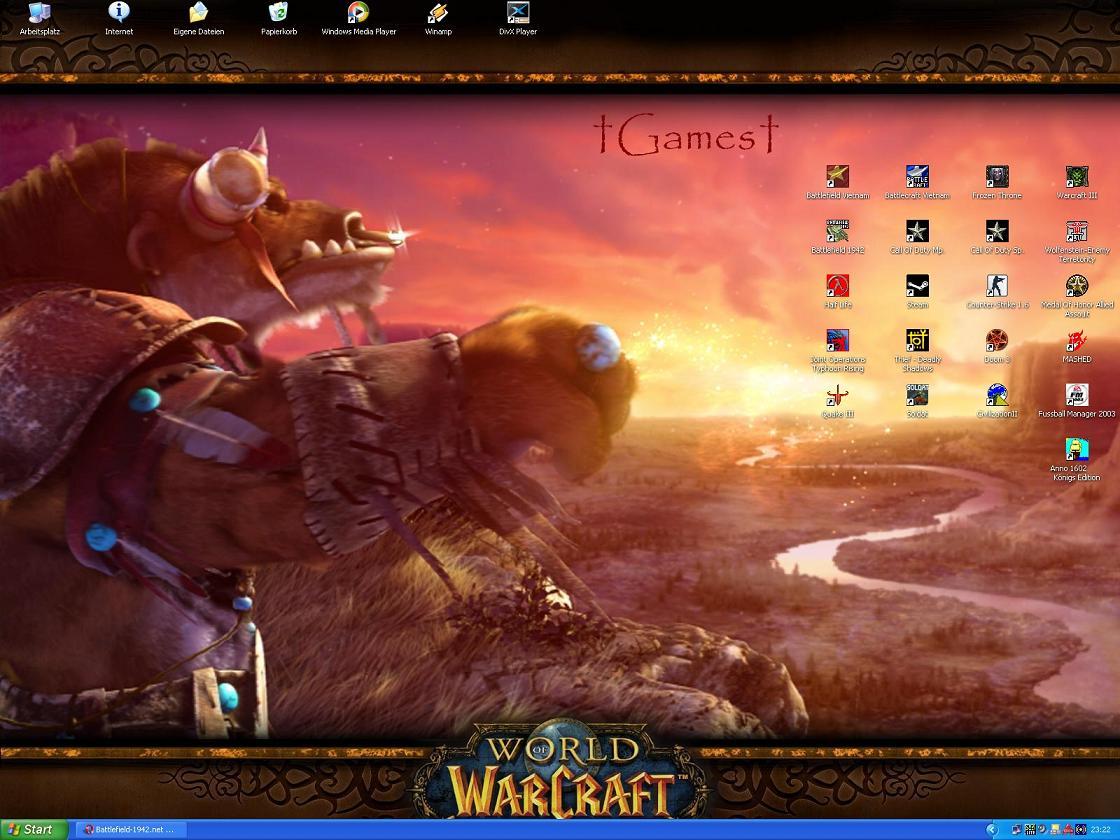Viewport: 1120px width, 840px height.
Task: Select the Anno 1602 Königs Edition icon
Action: click(1076, 449)
